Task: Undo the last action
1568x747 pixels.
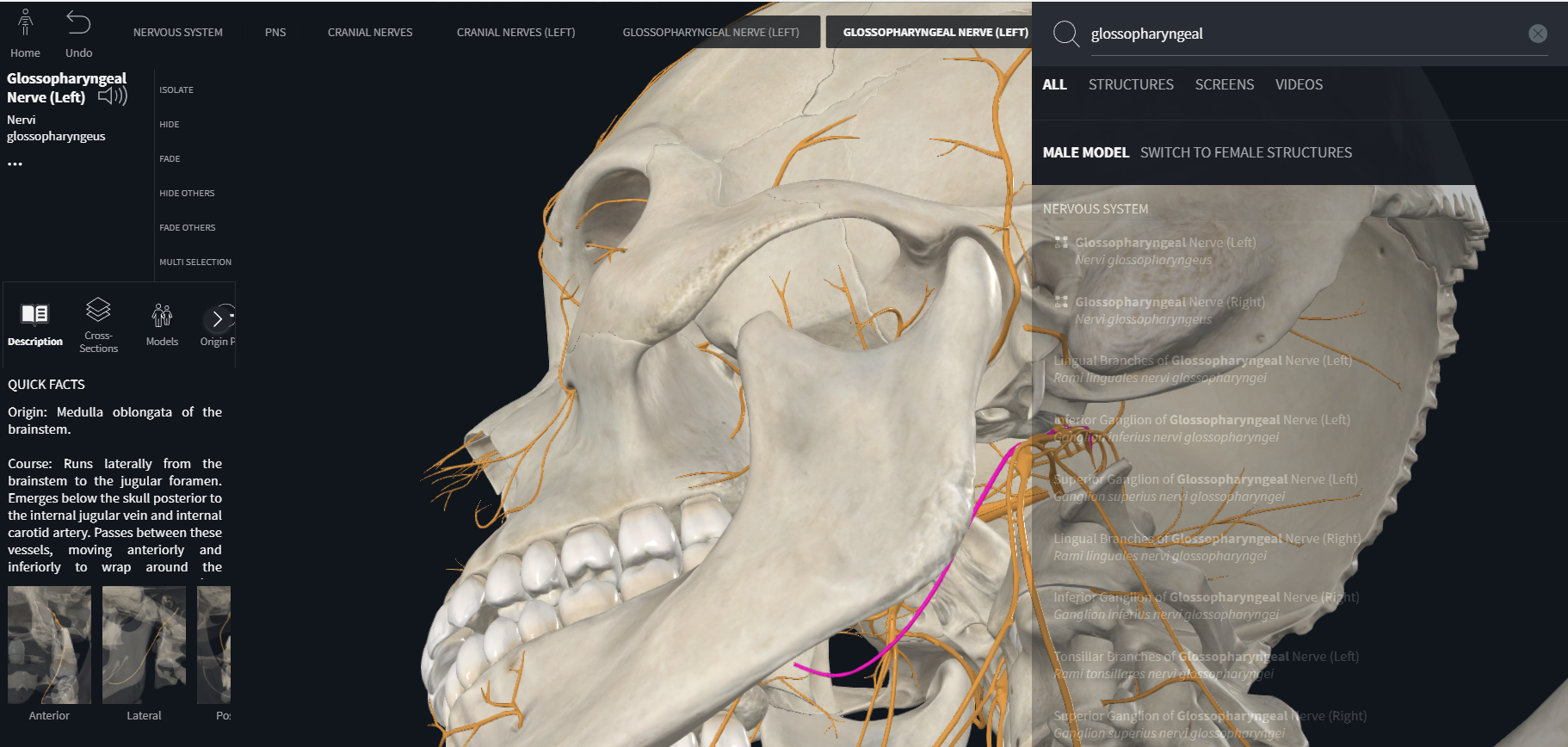Action: click(78, 23)
